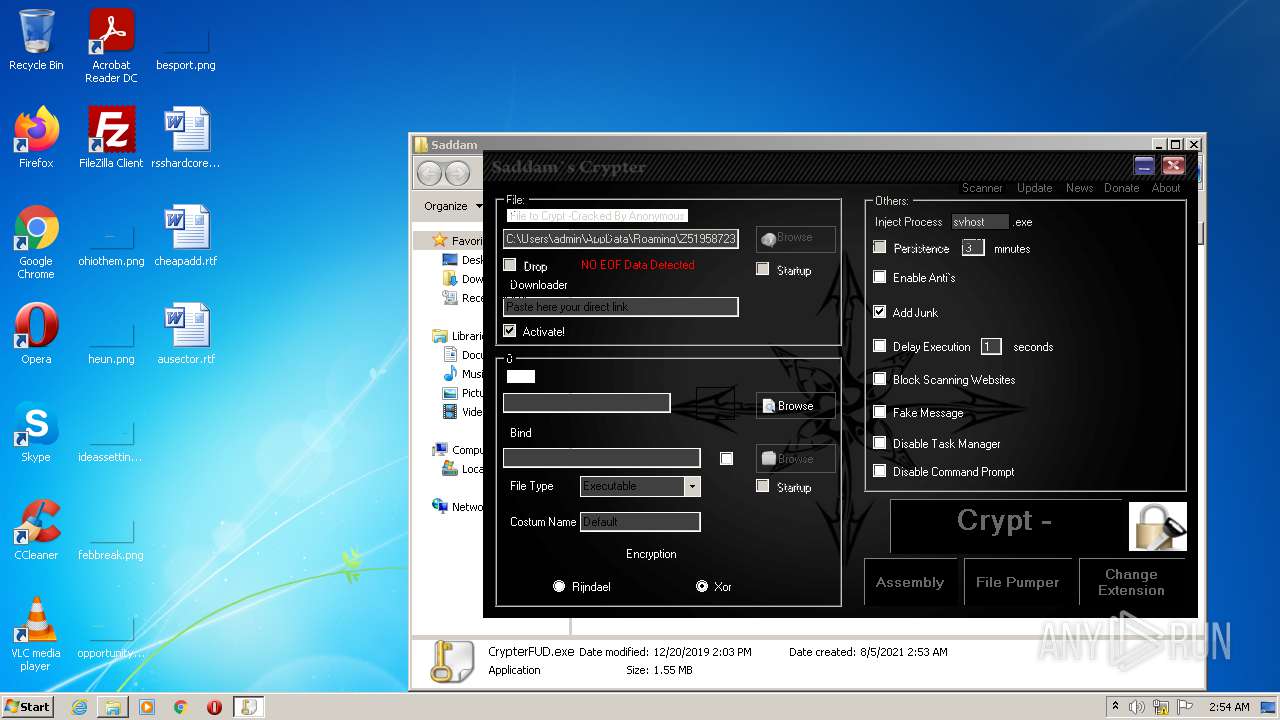Viewport: 1280px width, 720px height.
Task: Open Acrobat Reader DC desktop icon
Action: (x=111, y=45)
